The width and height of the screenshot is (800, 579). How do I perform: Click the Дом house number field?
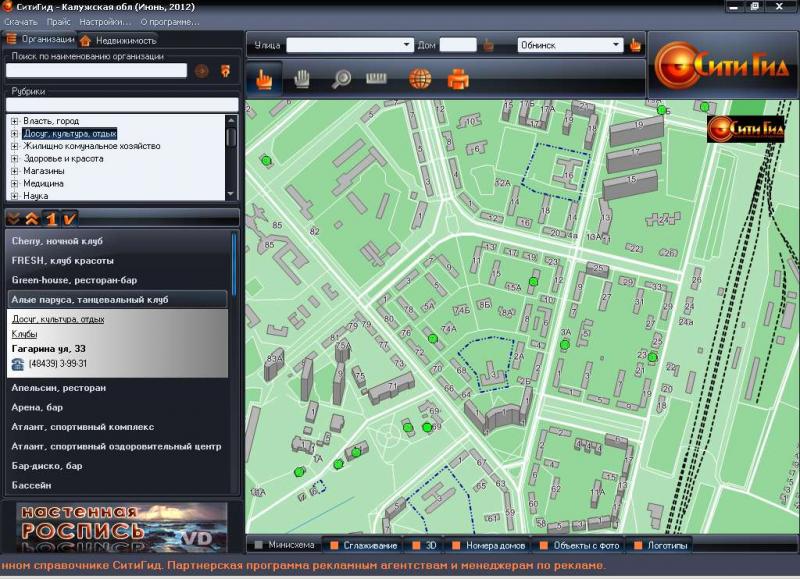(458, 45)
